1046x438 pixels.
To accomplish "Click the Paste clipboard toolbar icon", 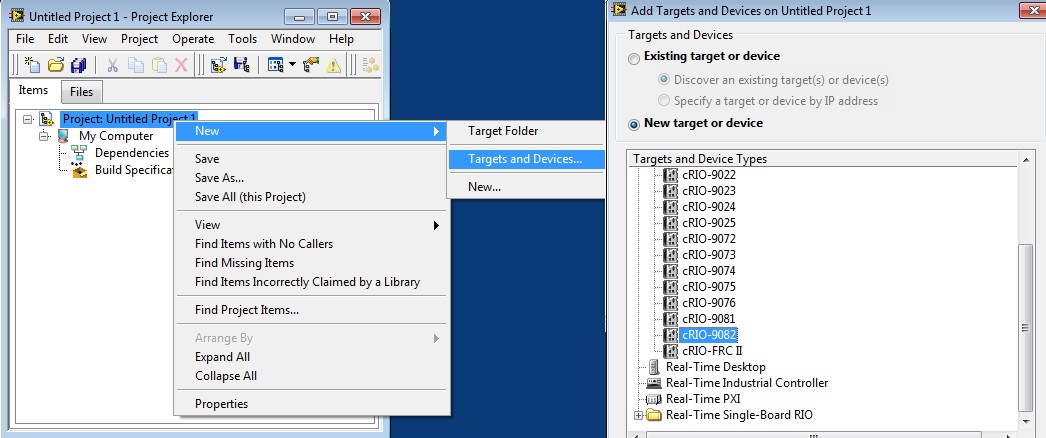I will pos(159,65).
